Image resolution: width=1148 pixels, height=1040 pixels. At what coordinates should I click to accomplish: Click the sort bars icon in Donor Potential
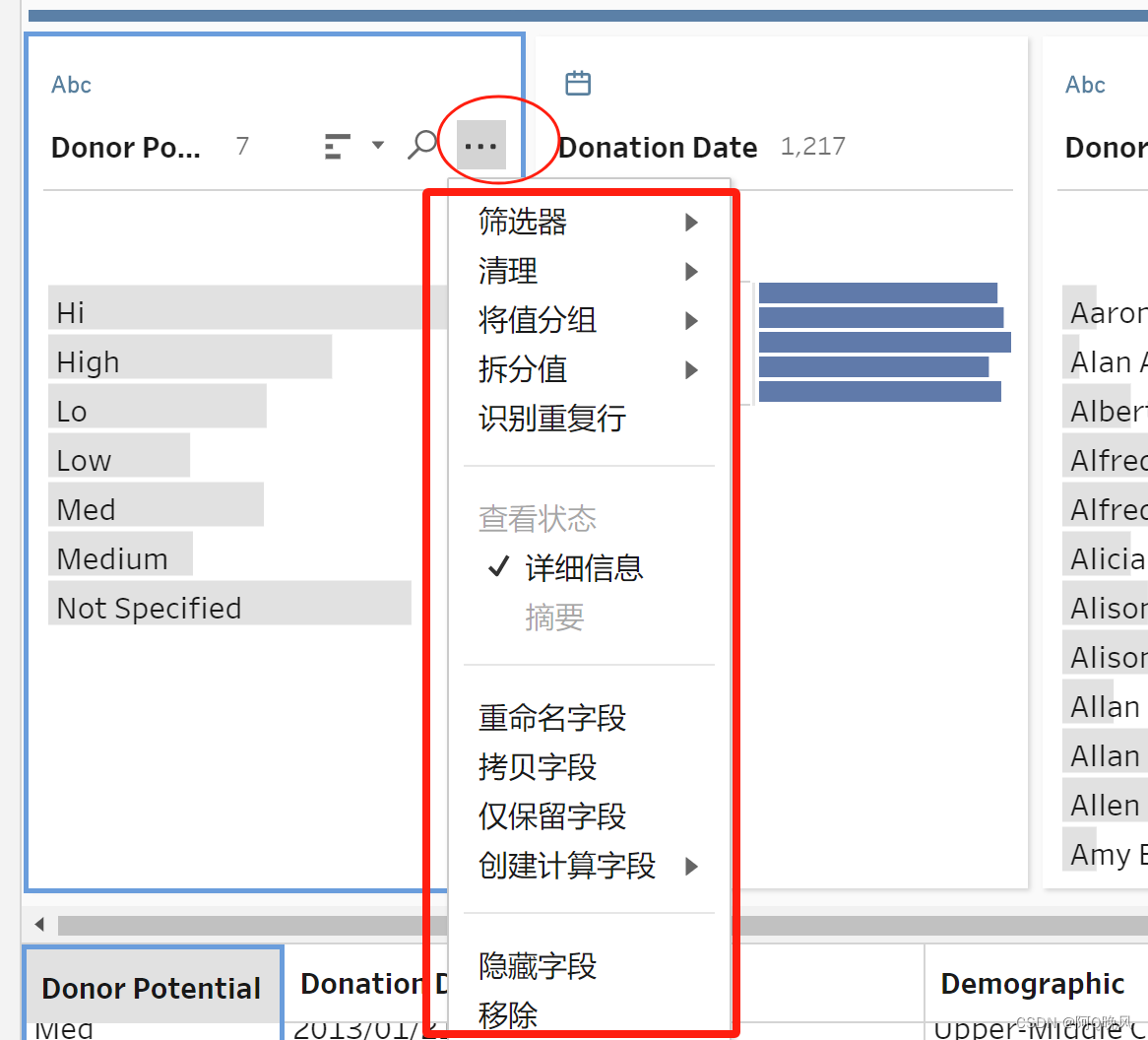[x=337, y=147]
